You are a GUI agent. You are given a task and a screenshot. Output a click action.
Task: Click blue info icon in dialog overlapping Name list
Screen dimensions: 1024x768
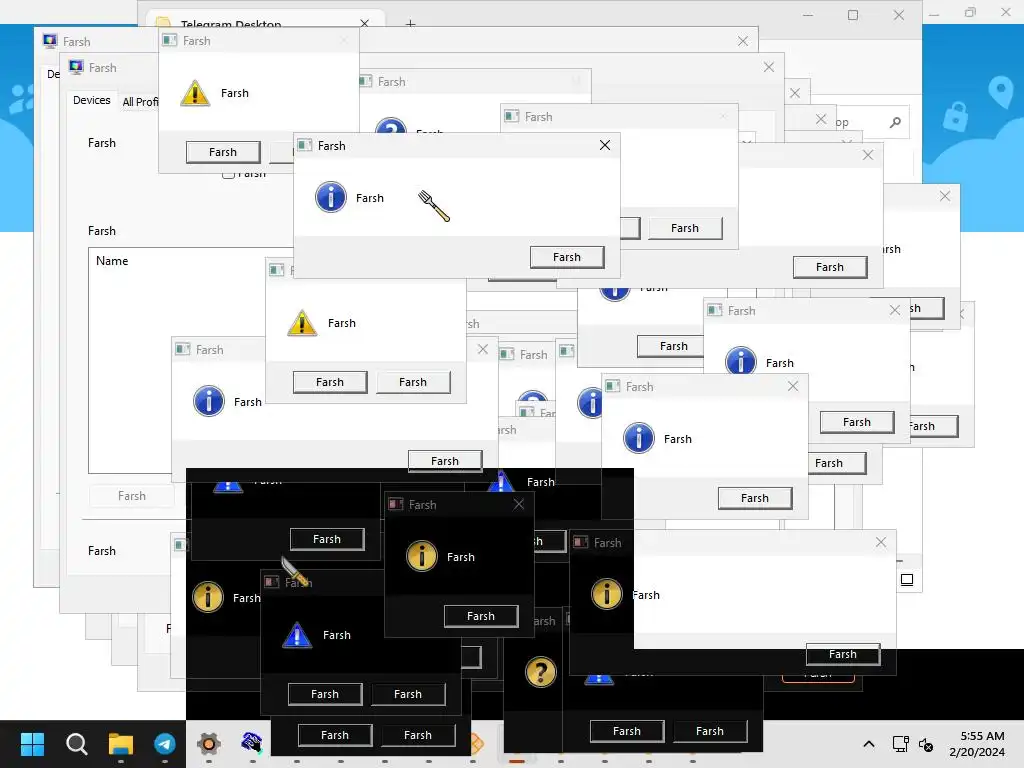pyautogui.click(x=209, y=401)
